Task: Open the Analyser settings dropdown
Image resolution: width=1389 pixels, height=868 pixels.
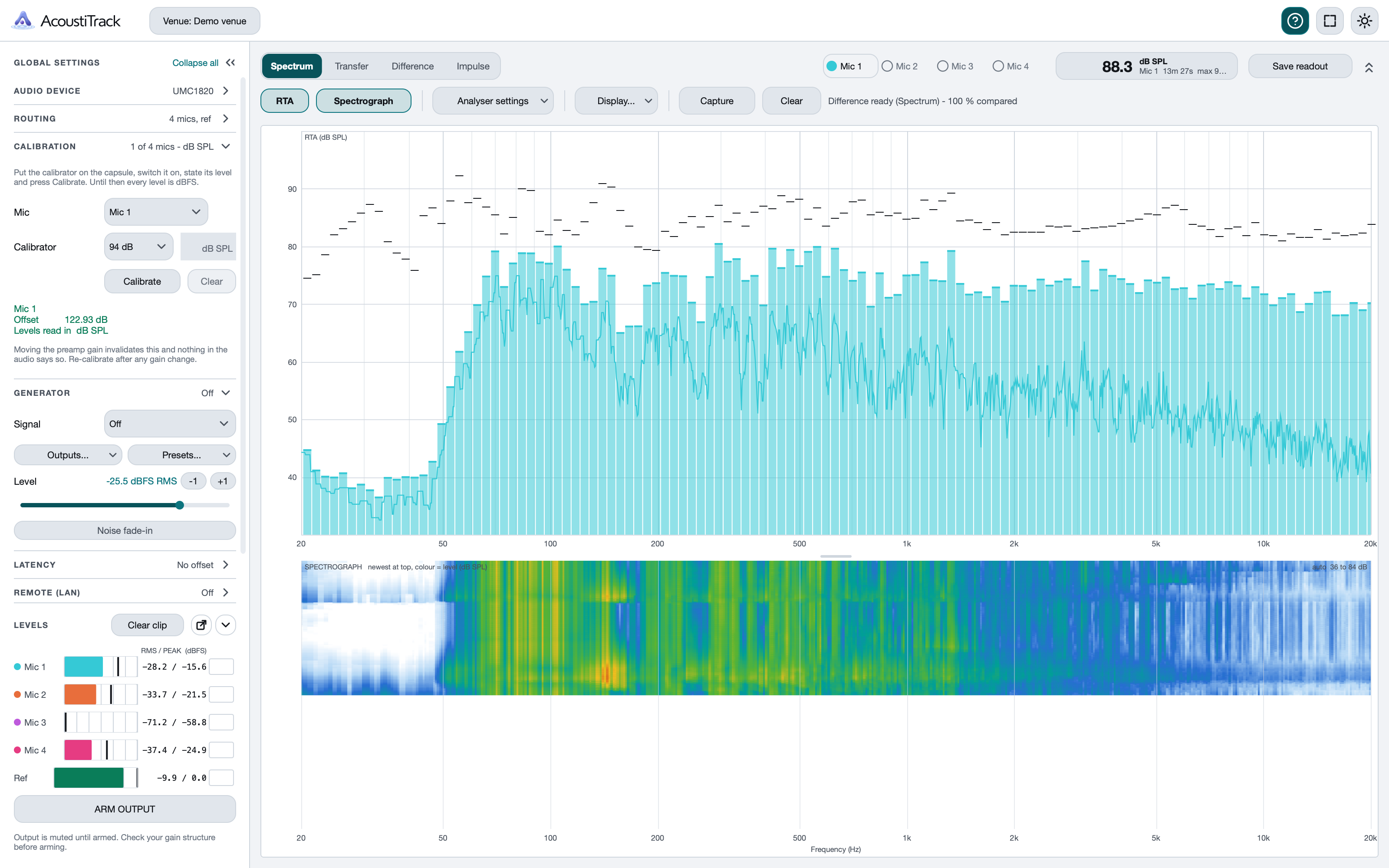Action: 493,100
